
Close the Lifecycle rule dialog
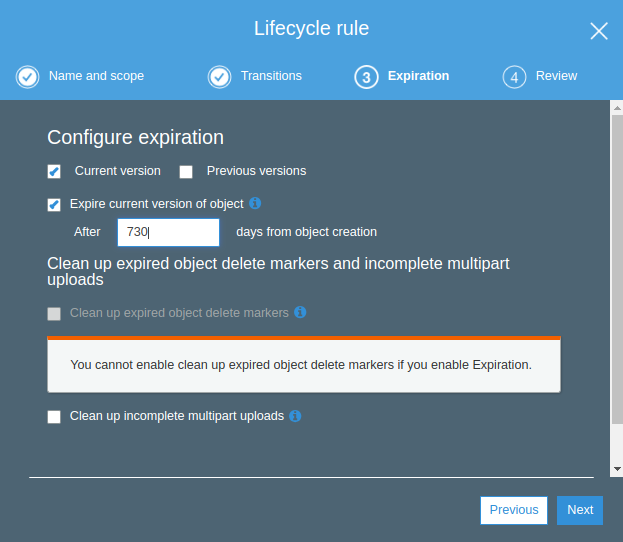[598, 31]
